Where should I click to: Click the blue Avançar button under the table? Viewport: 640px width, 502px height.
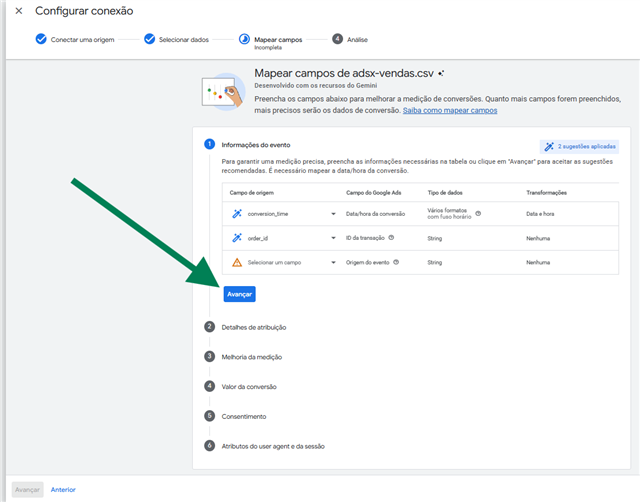click(x=240, y=294)
